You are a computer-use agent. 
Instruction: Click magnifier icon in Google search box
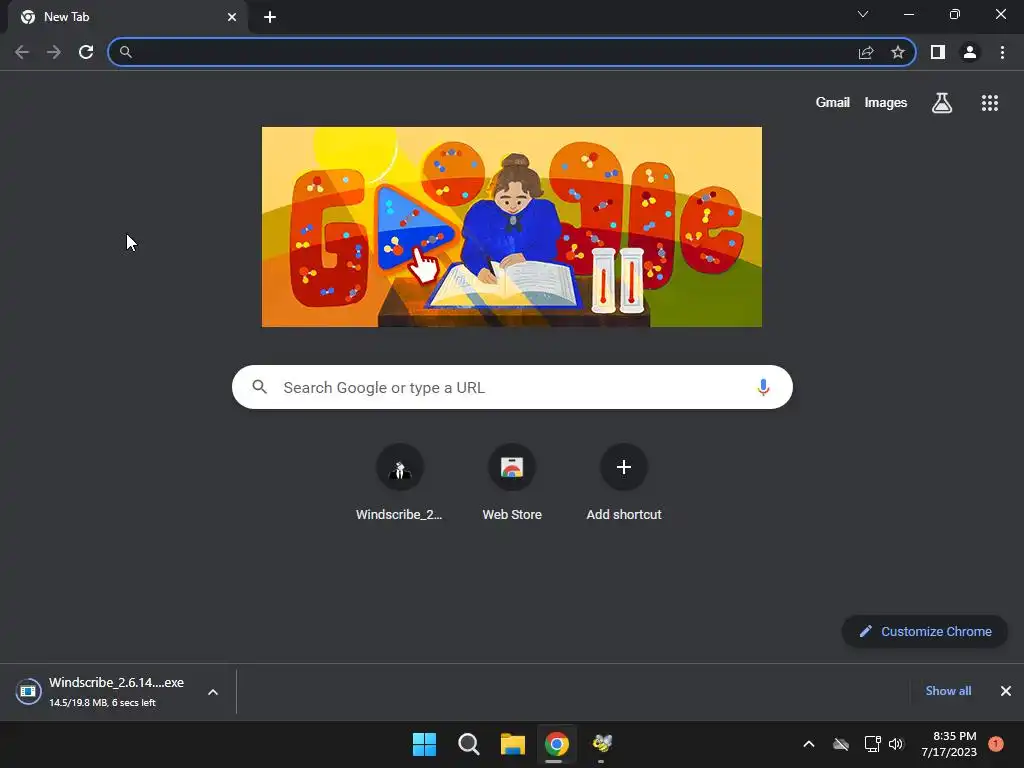(259, 387)
